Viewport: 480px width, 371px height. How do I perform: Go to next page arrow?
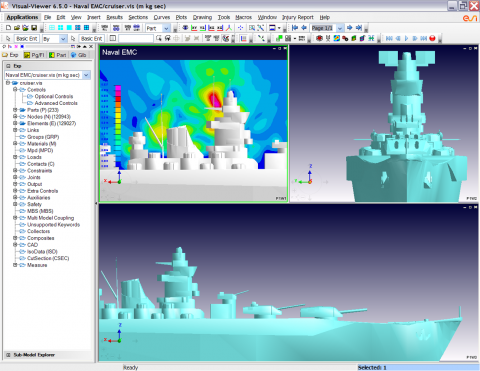click(350, 28)
